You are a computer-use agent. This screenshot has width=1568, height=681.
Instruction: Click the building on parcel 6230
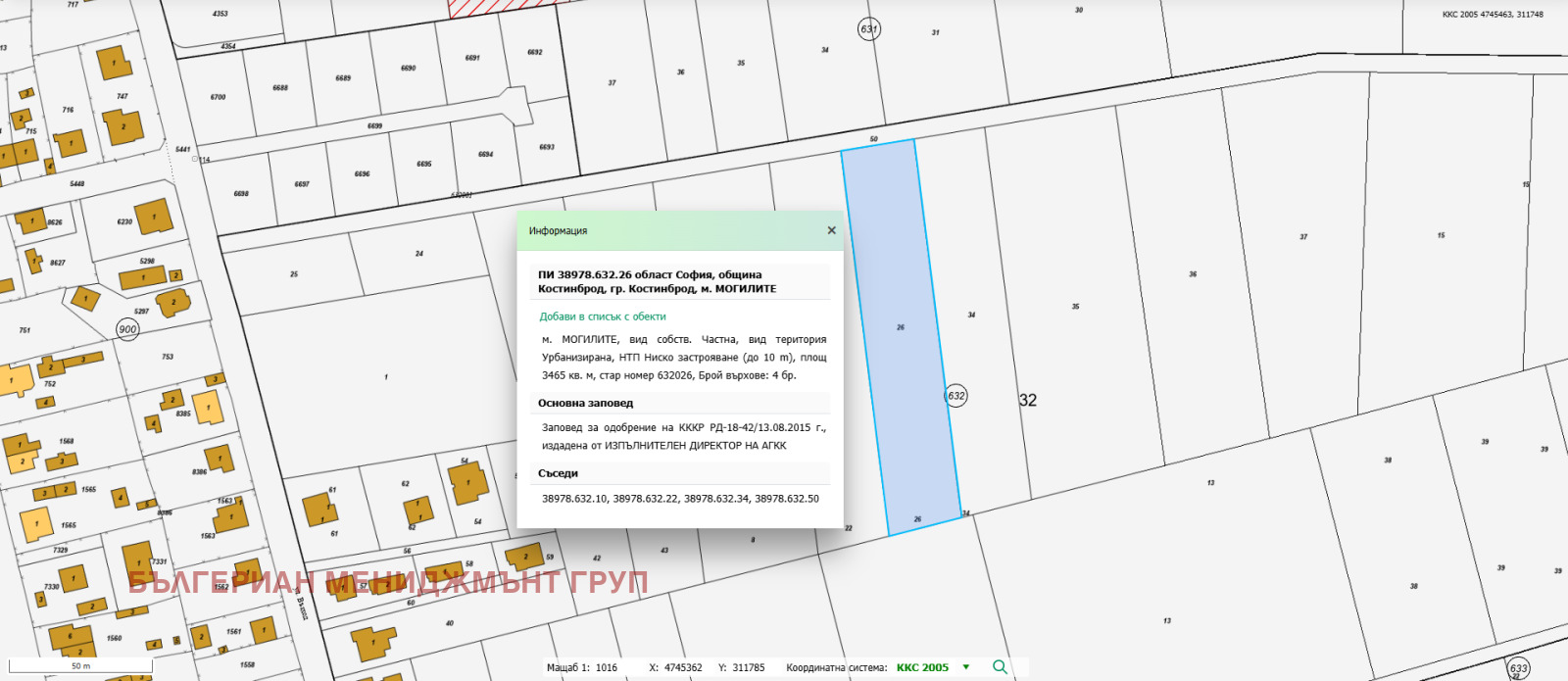[154, 217]
